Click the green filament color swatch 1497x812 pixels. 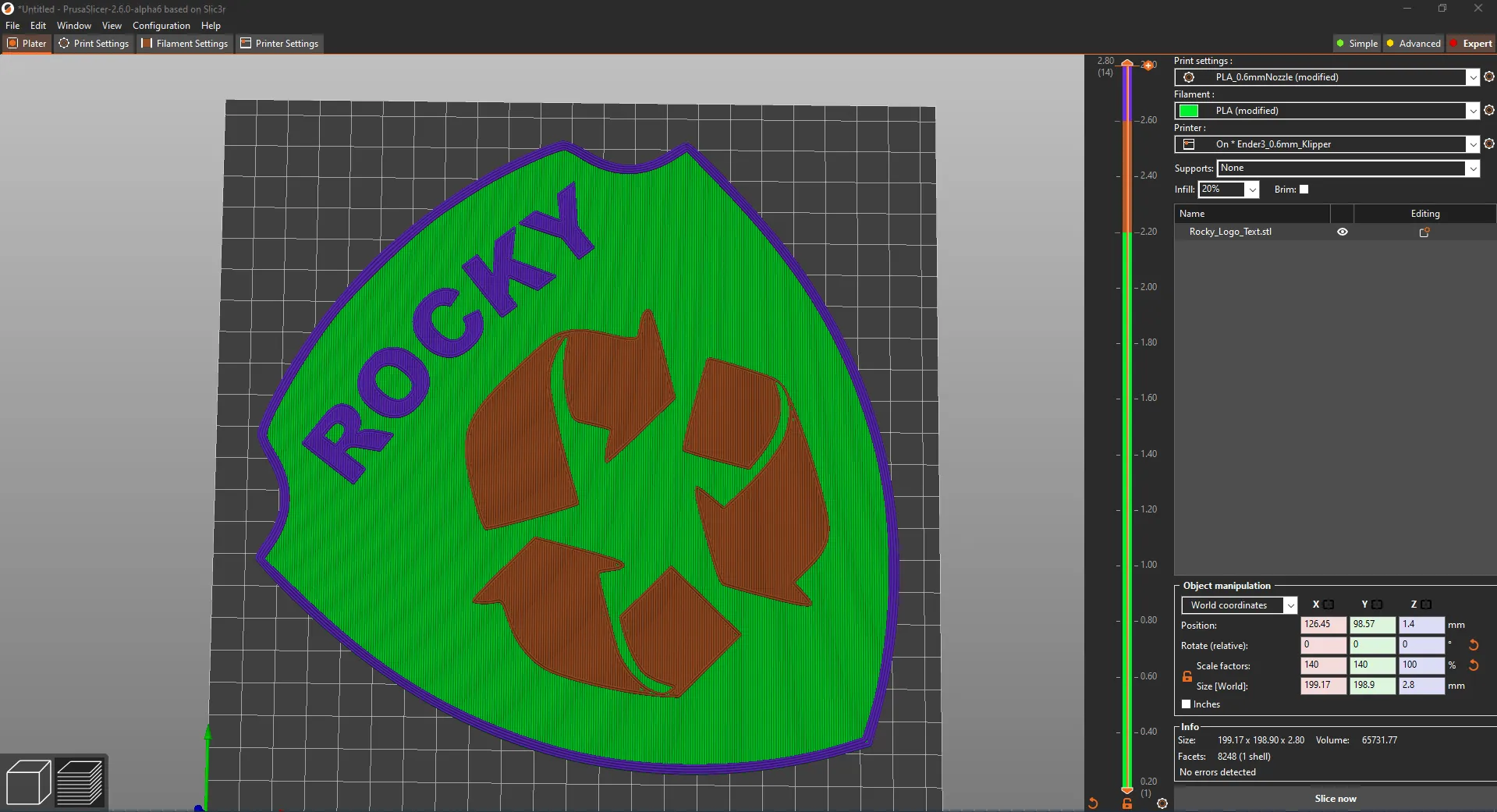(x=1189, y=111)
